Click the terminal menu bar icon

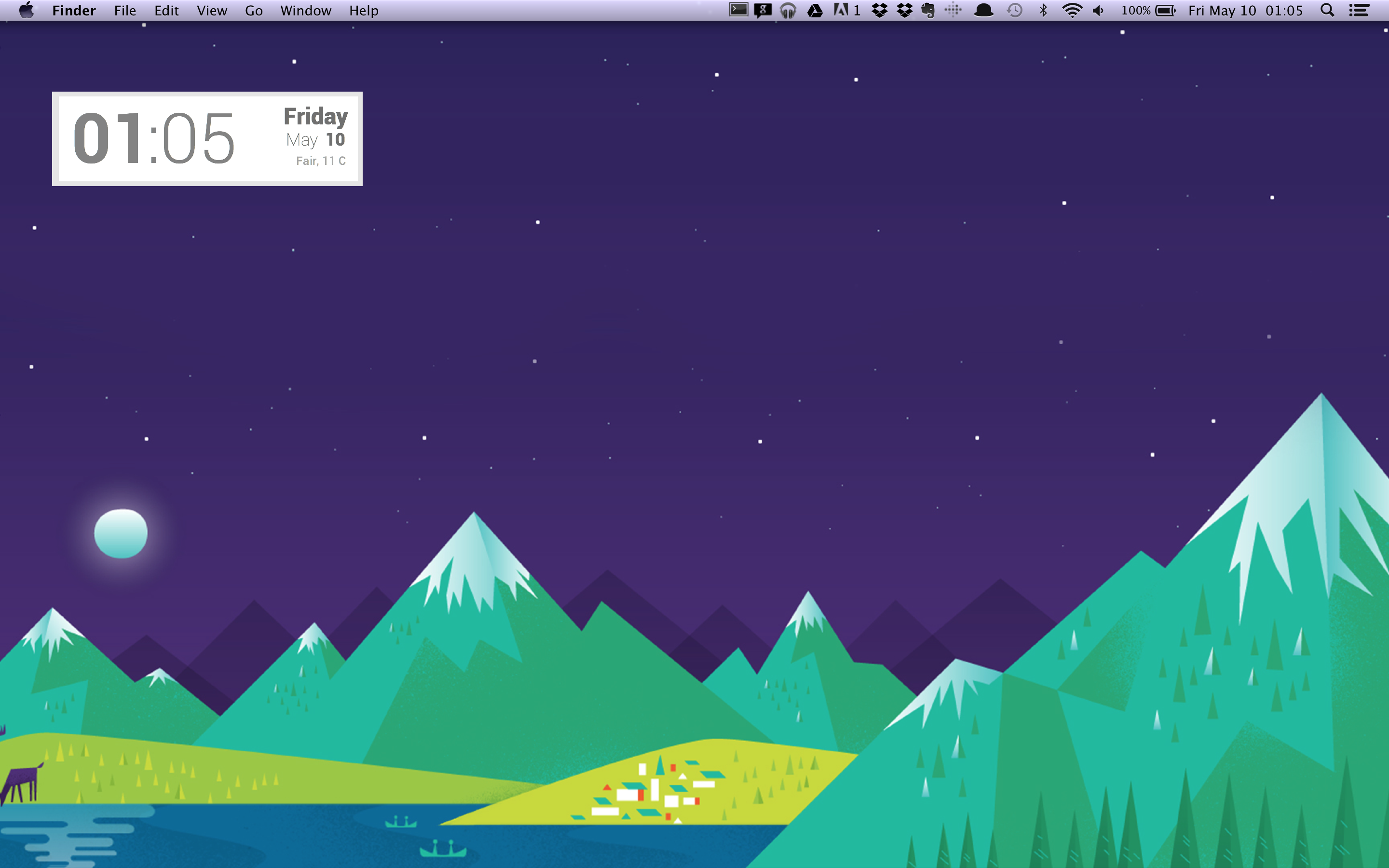pyautogui.click(x=739, y=10)
